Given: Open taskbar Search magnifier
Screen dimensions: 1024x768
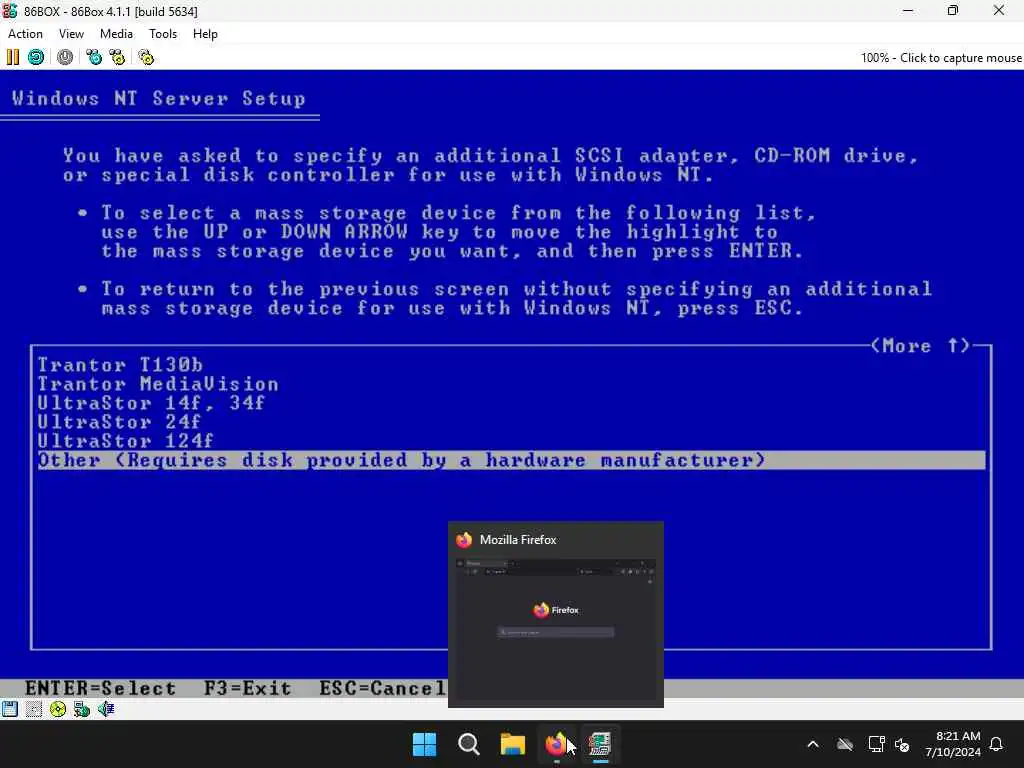Looking at the screenshot, I should point(469,744).
